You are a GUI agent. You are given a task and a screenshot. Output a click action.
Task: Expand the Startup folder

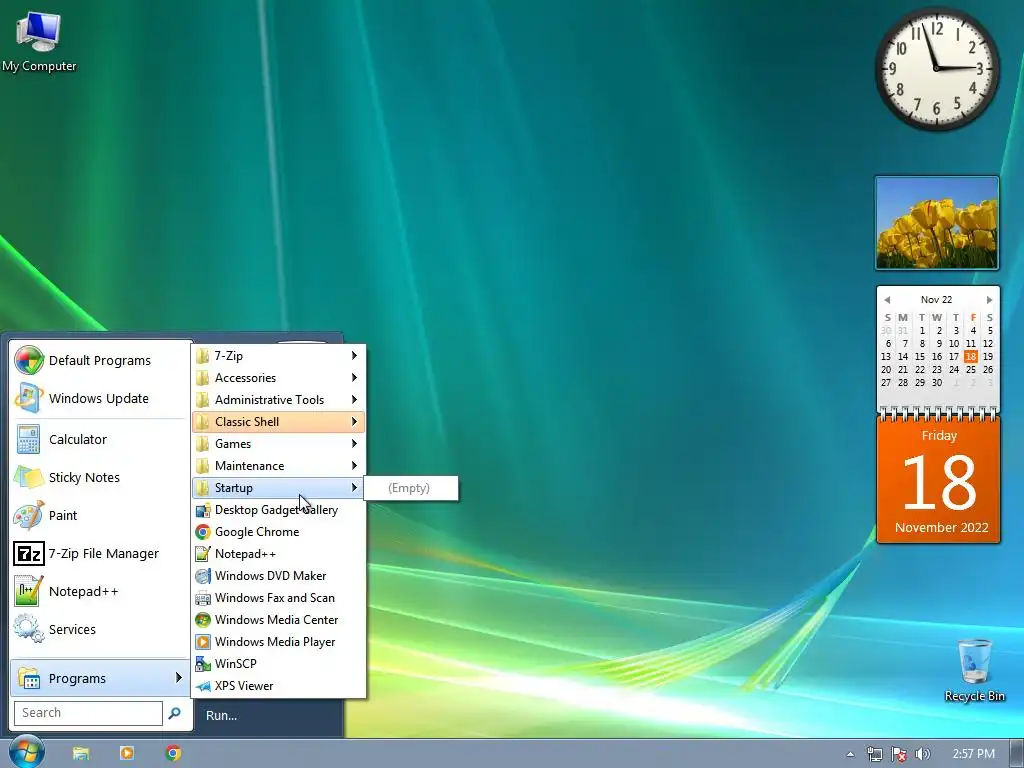point(278,488)
